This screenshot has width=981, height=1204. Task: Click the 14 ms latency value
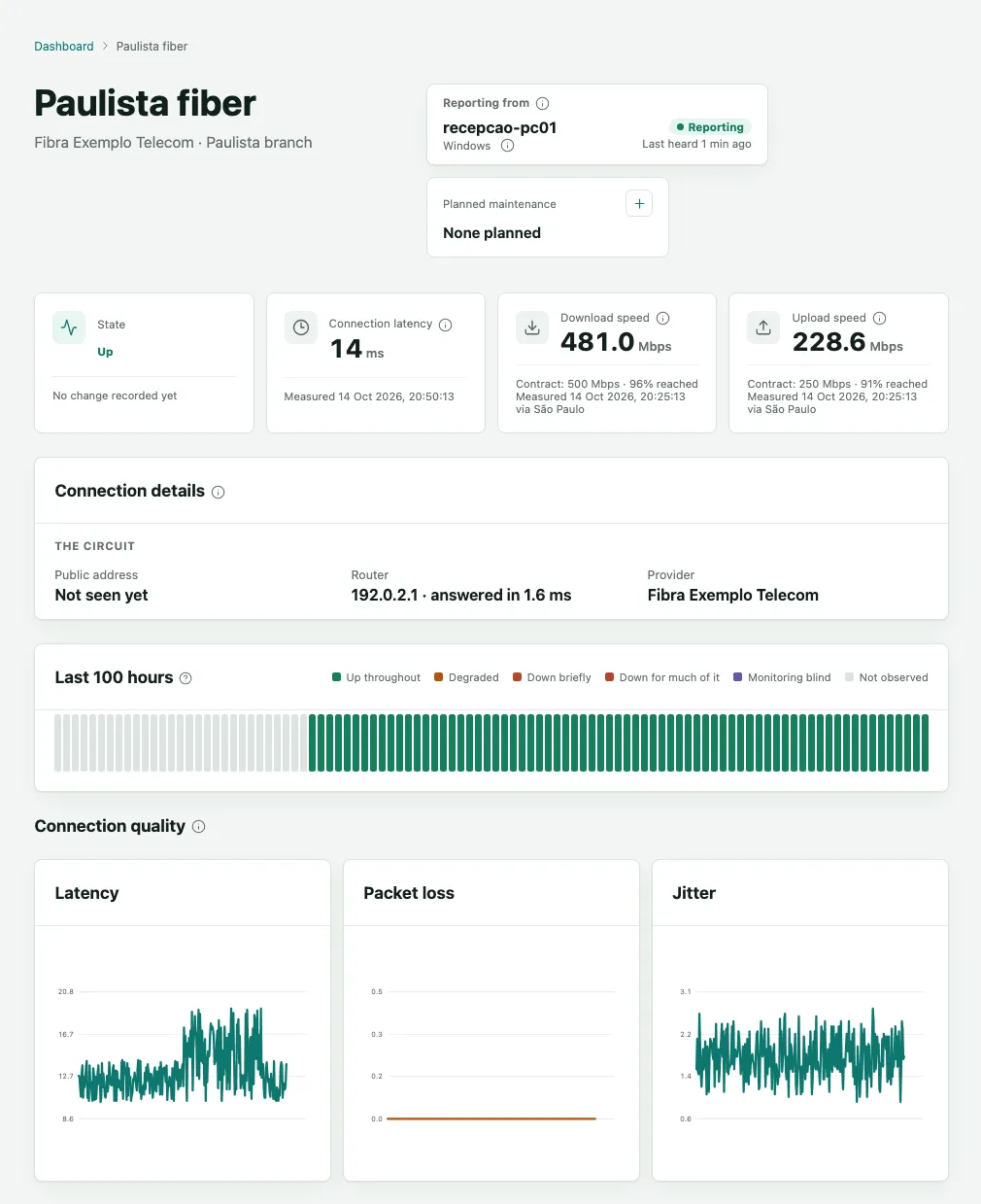tap(356, 349)
